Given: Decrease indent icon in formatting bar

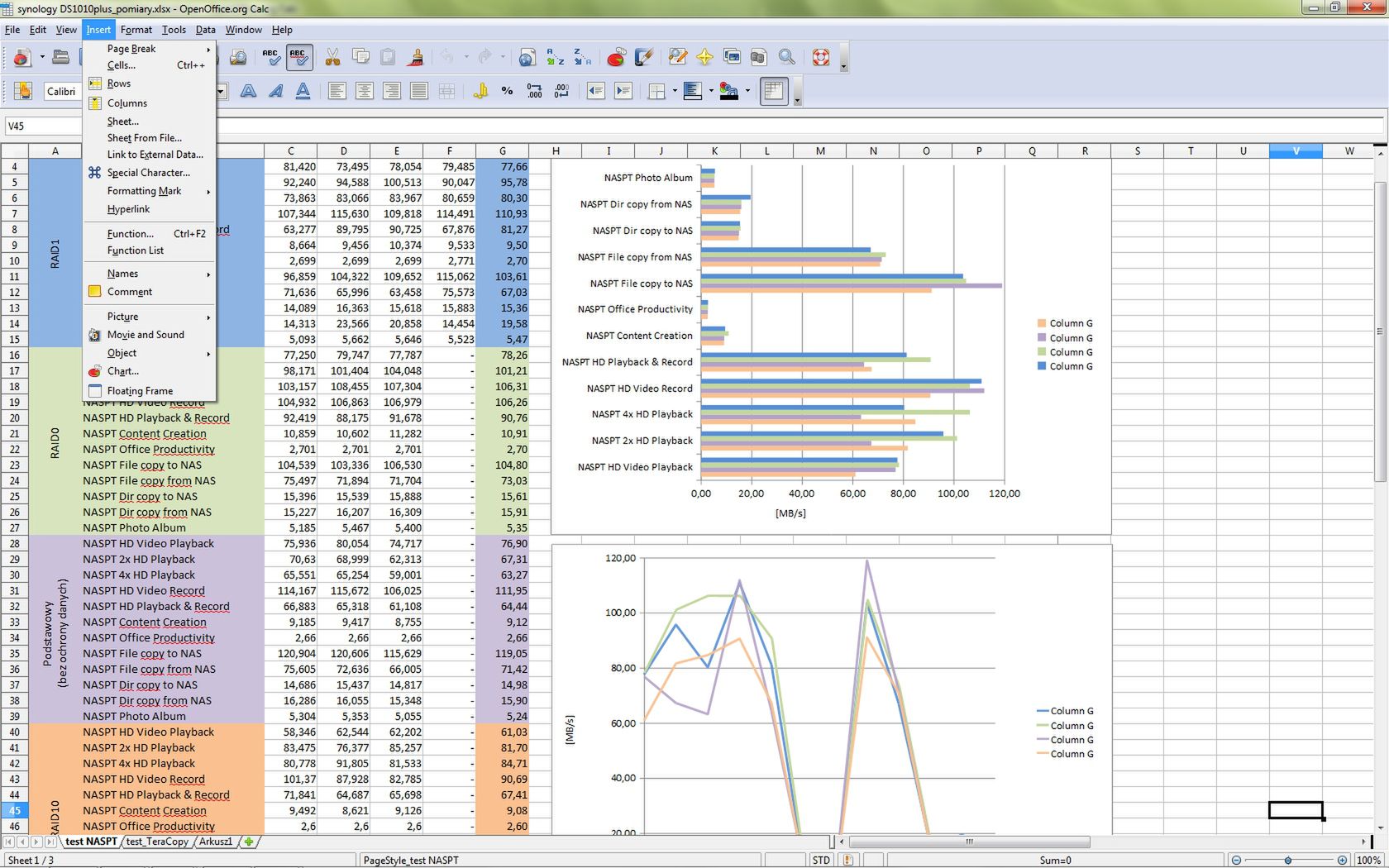Looking at the screenshot, I should (595, 91).
